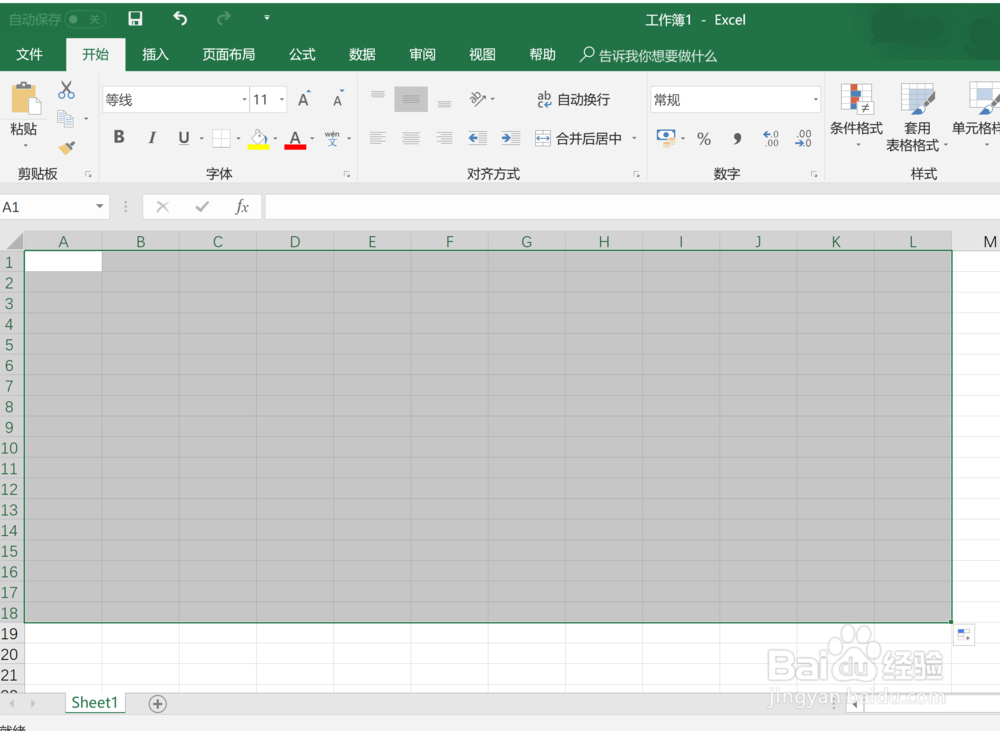Click the Increase Indent icon
The width and height of the screenshot is (1000, 731).
pyautogui.click(x=511, y=138)
